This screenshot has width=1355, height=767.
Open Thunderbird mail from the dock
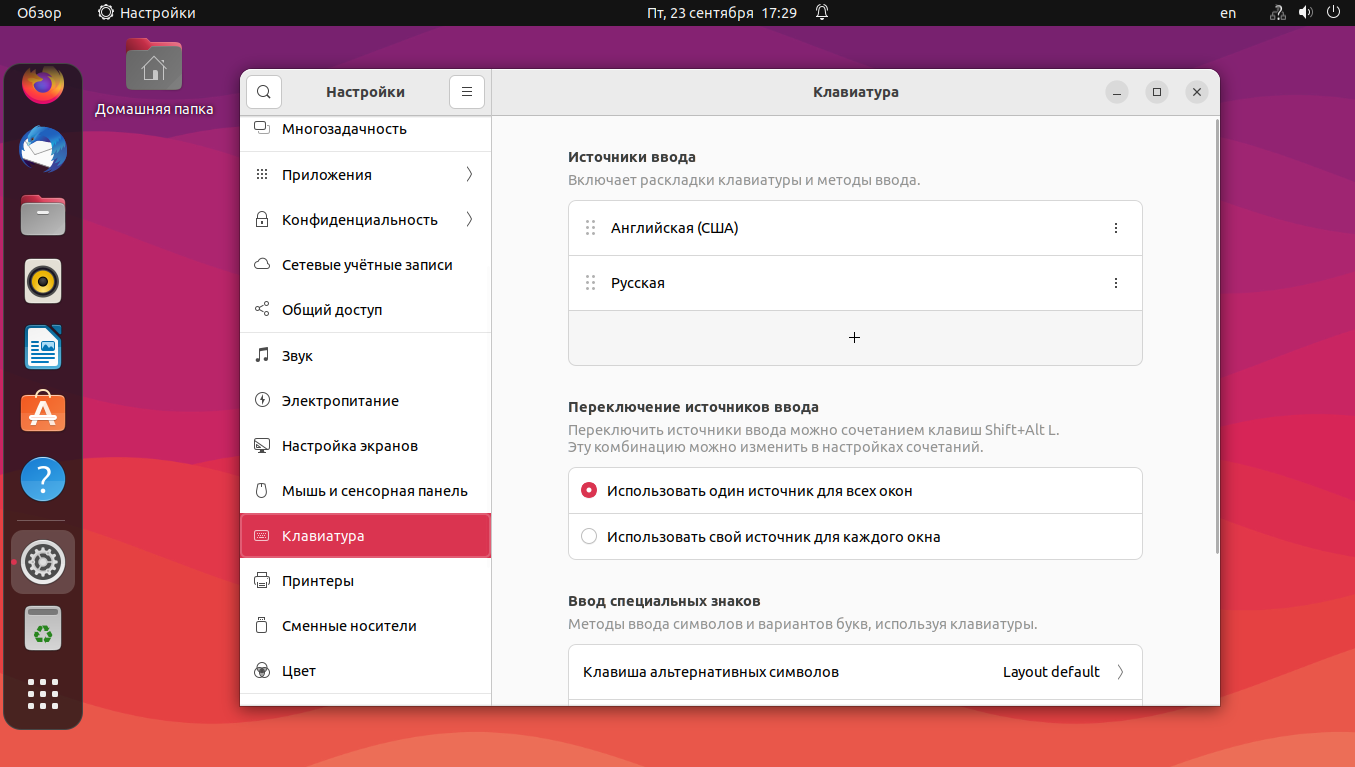(x=43, y=150)
